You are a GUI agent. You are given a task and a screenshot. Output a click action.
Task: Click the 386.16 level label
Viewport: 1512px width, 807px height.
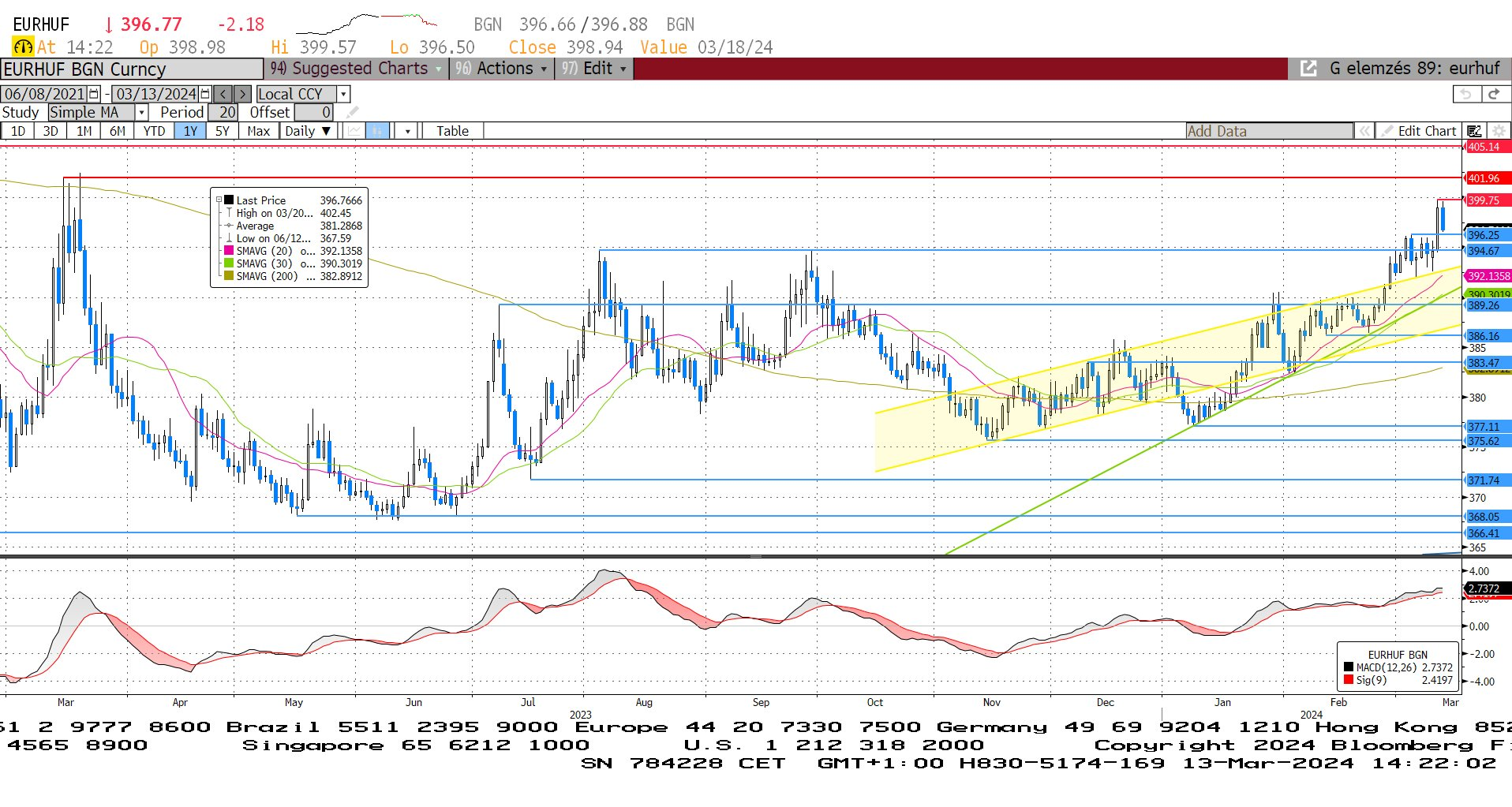point(1487,336)
